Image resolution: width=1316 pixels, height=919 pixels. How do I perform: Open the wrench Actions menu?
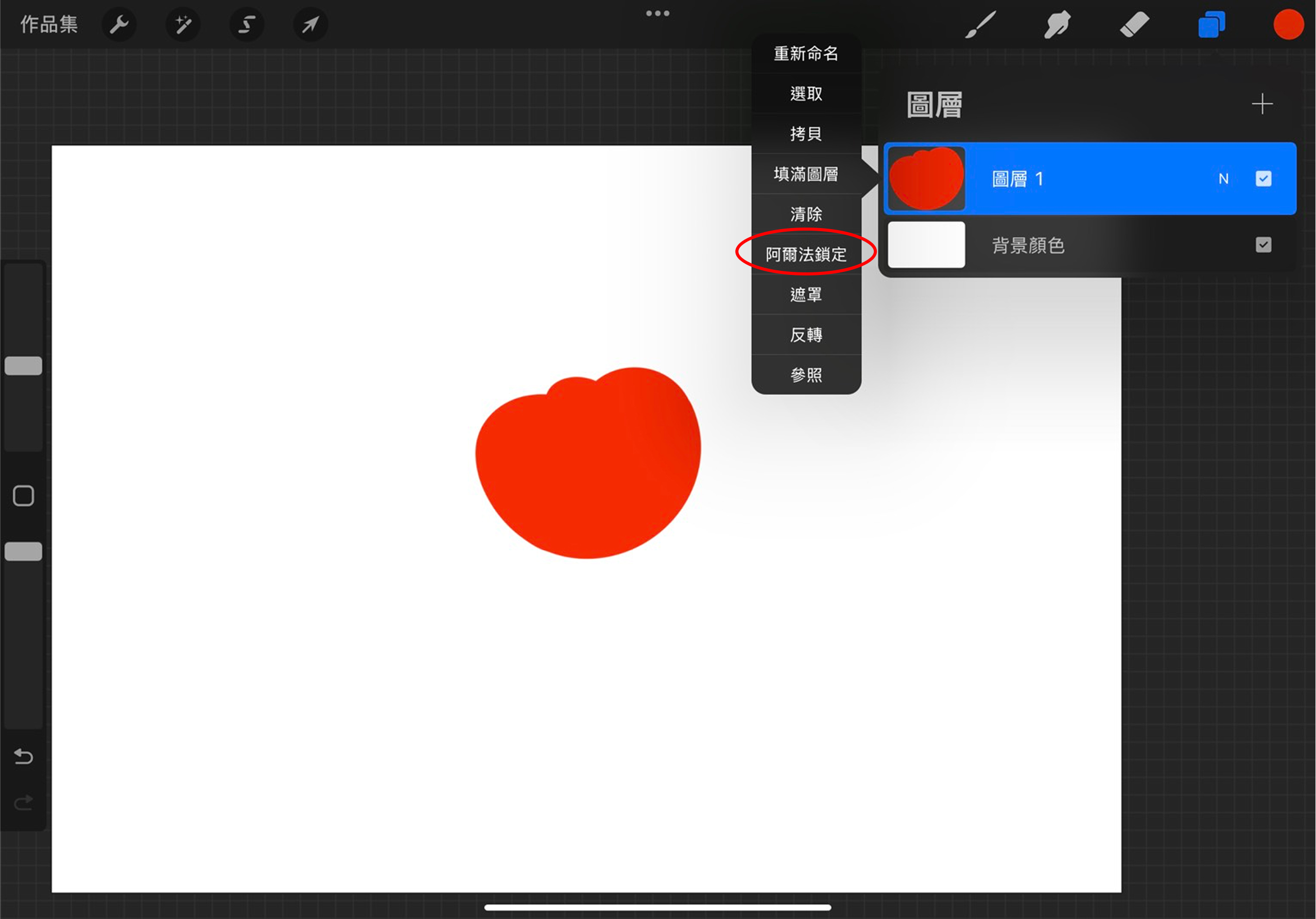click(x=118, y=25)
